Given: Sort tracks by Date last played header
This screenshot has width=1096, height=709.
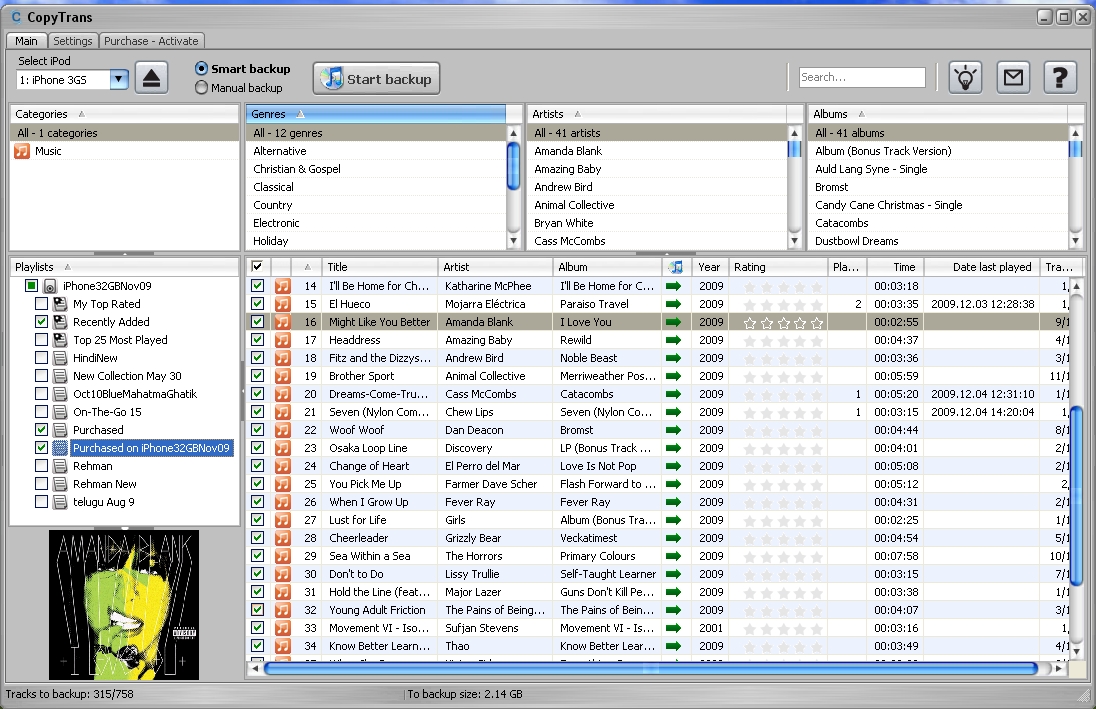Looking at the screenshot, I should click(983, 267).
